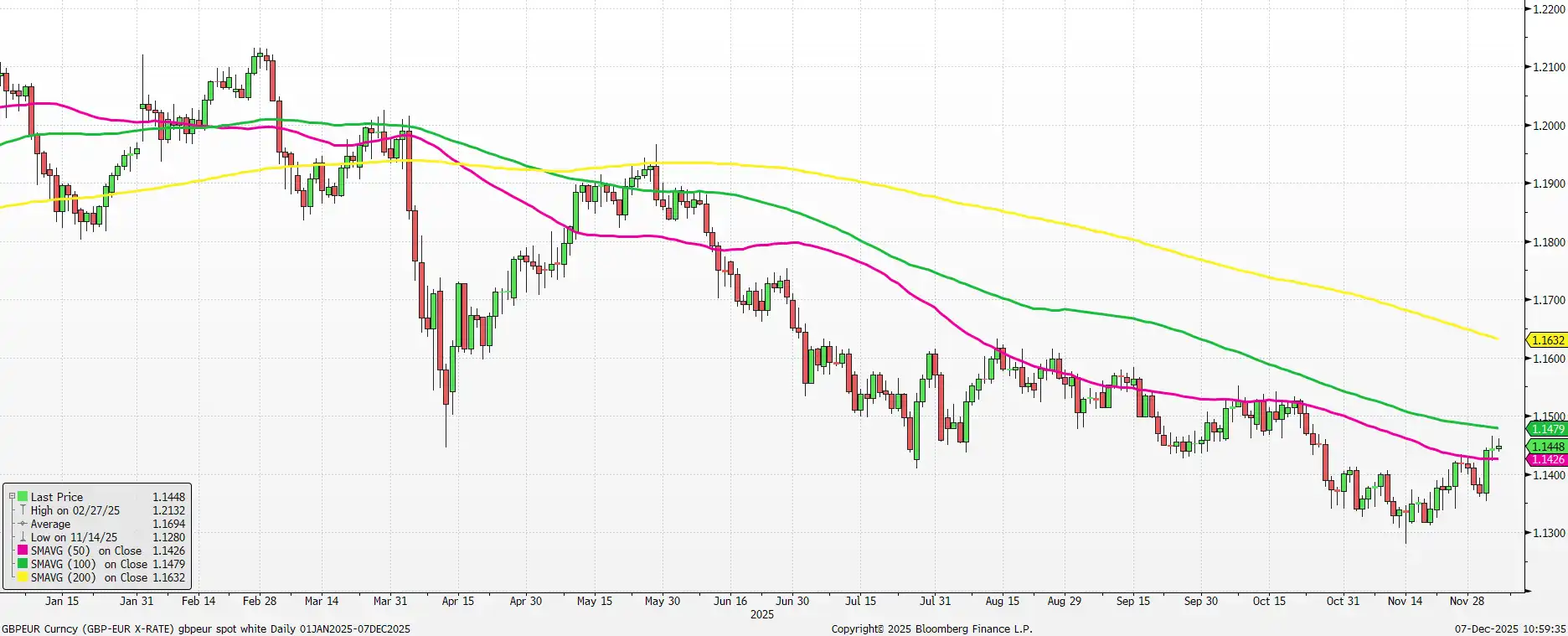Click the 'May 15' date axis label
Screen dimensions: 1568x636
click(x=595, y=601)
